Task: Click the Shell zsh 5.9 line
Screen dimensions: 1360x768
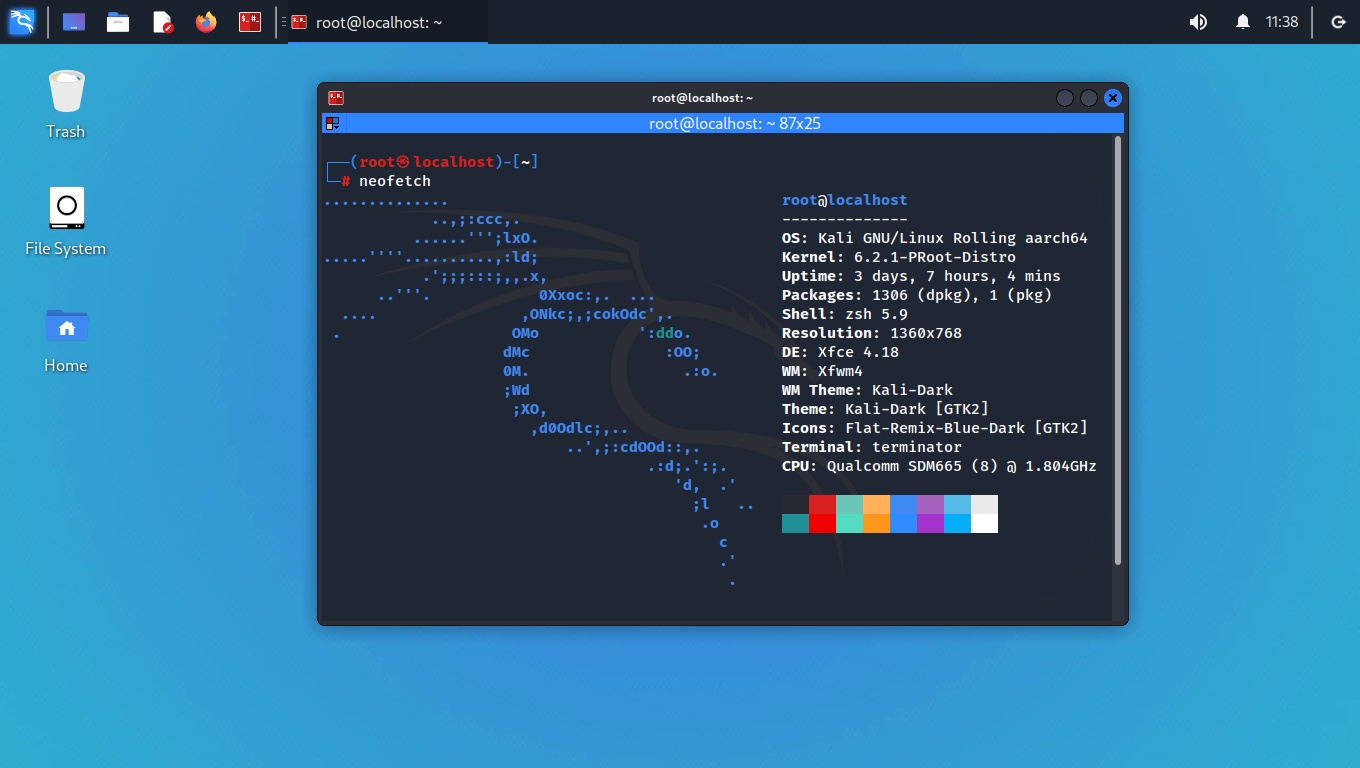Action: 845,314
